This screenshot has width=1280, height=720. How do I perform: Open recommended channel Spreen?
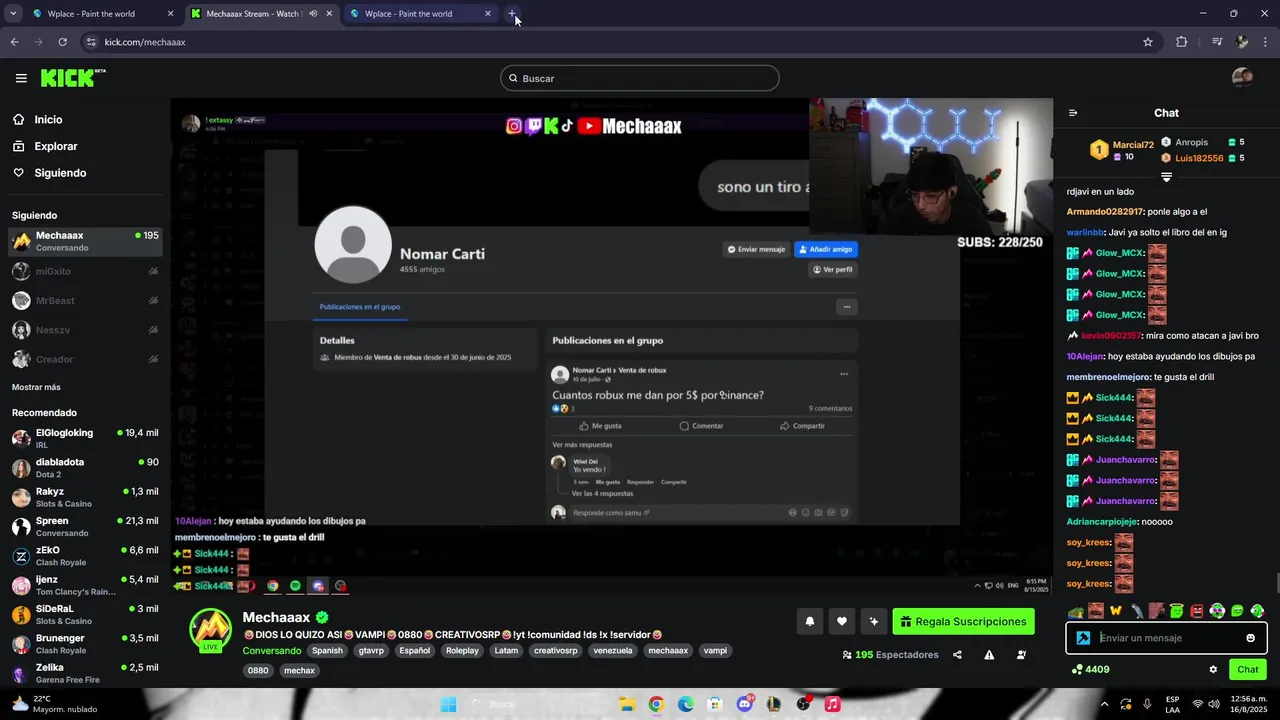point(85,526)
